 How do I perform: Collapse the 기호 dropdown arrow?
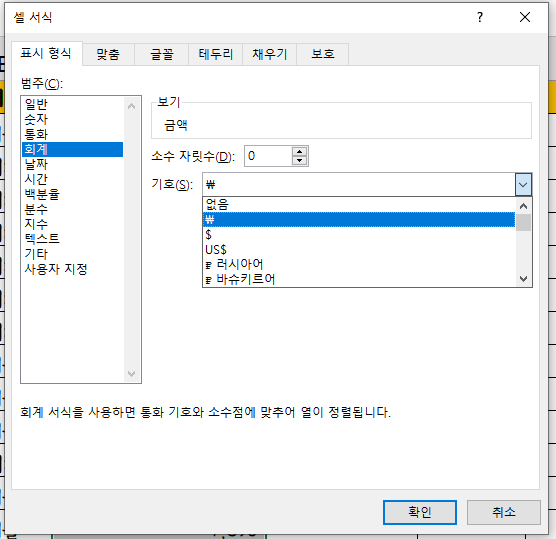click(x=523, y=184)
